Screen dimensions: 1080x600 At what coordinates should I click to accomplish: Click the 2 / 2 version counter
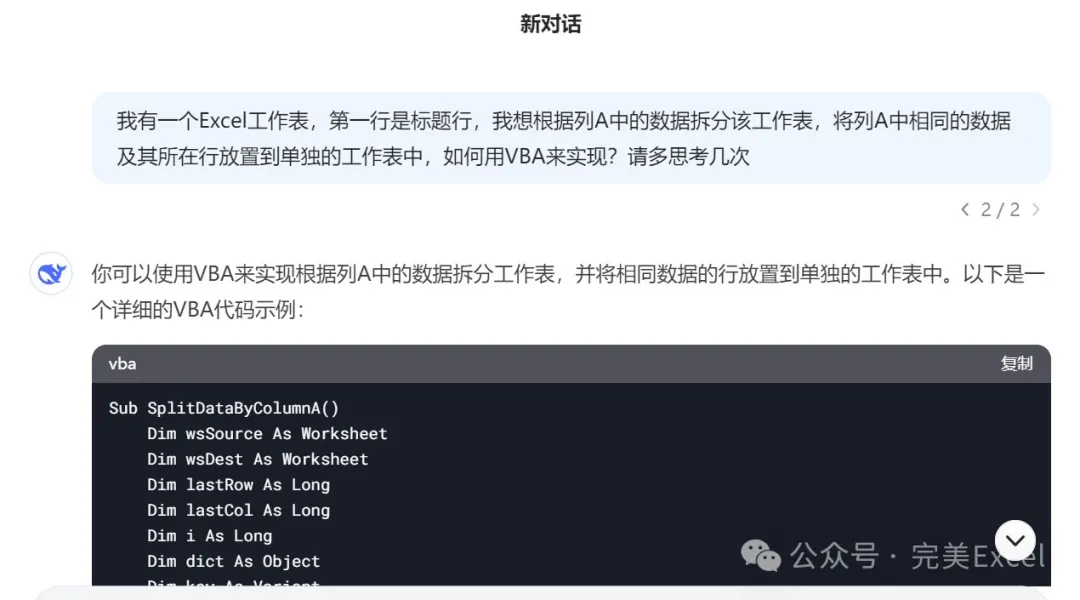coord(1000,209)
